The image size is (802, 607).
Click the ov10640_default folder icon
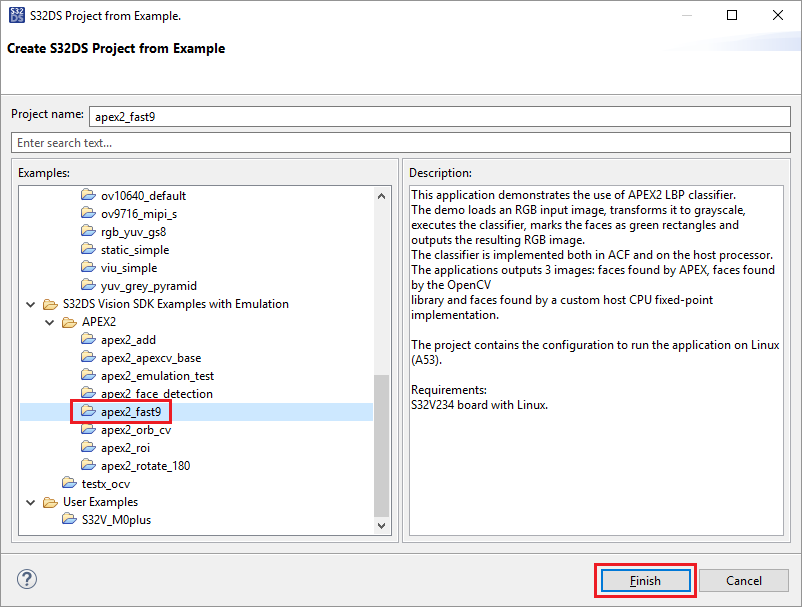pos(88,195)
